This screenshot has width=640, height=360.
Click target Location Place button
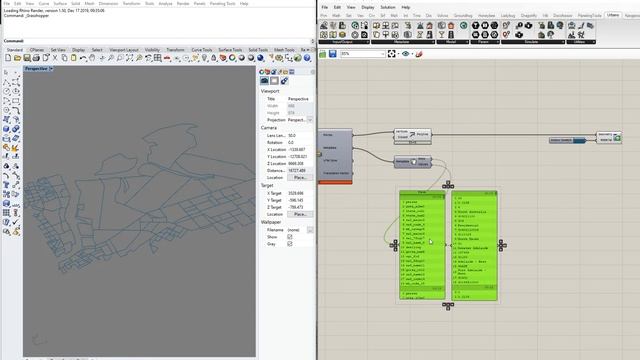point(300,214)
